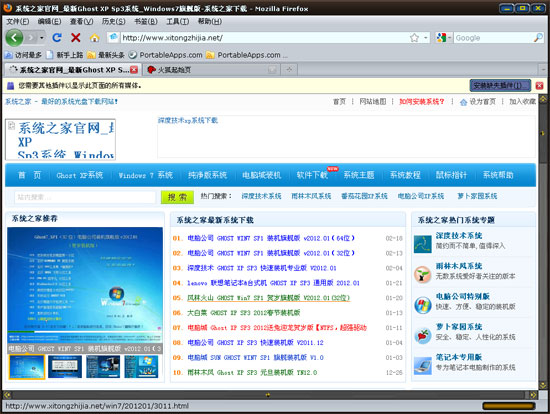Click the Google search box

coord(493,38)
